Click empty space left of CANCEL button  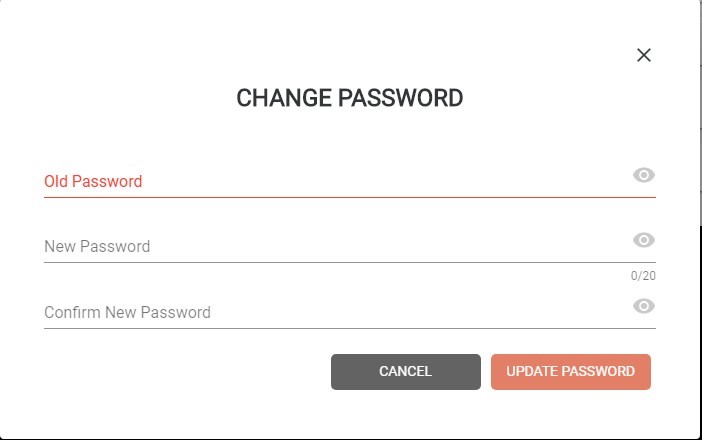[179, 372]
